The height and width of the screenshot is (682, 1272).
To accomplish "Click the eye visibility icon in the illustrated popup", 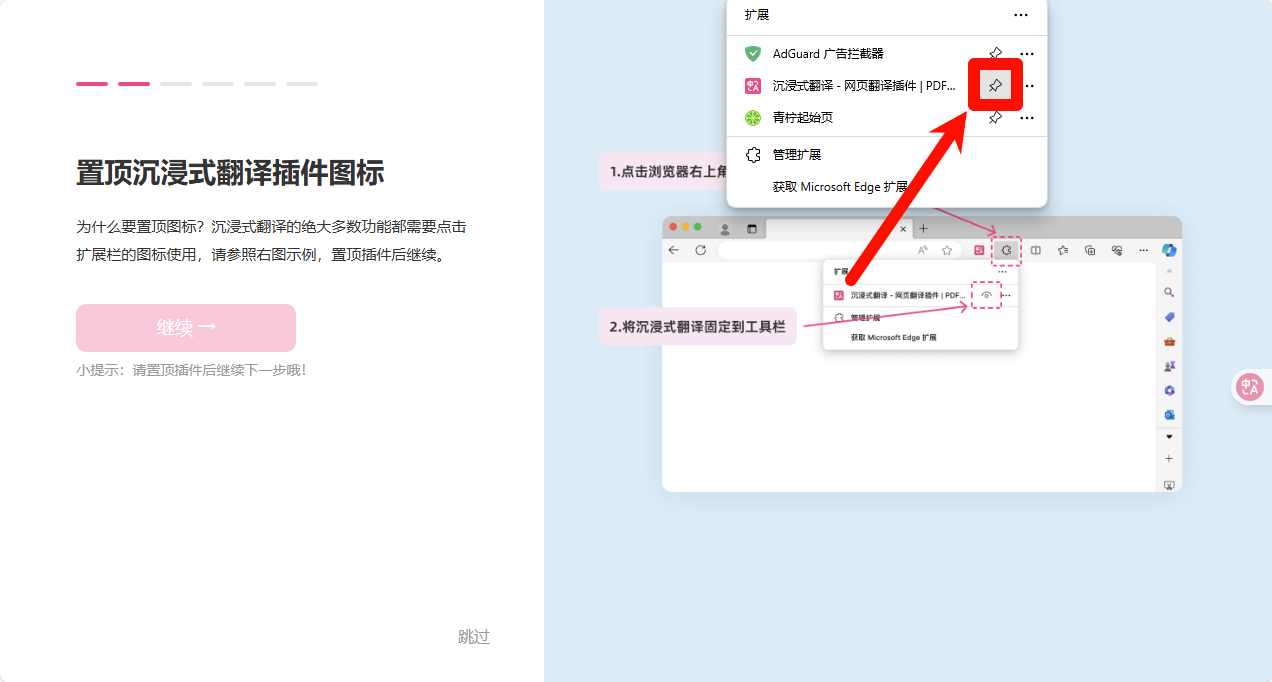I will [x=986, y=295].
